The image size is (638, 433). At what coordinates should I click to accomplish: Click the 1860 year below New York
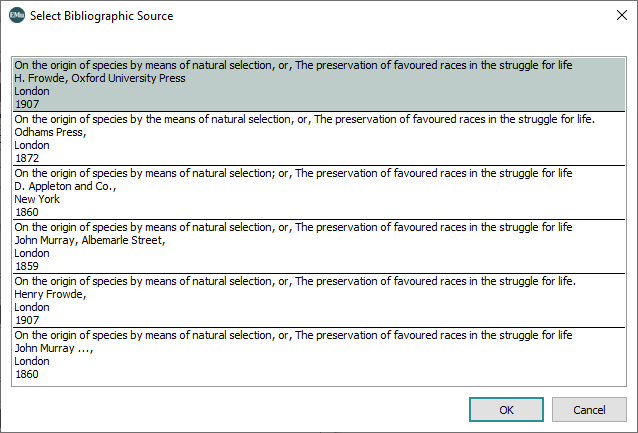(27, 212)
